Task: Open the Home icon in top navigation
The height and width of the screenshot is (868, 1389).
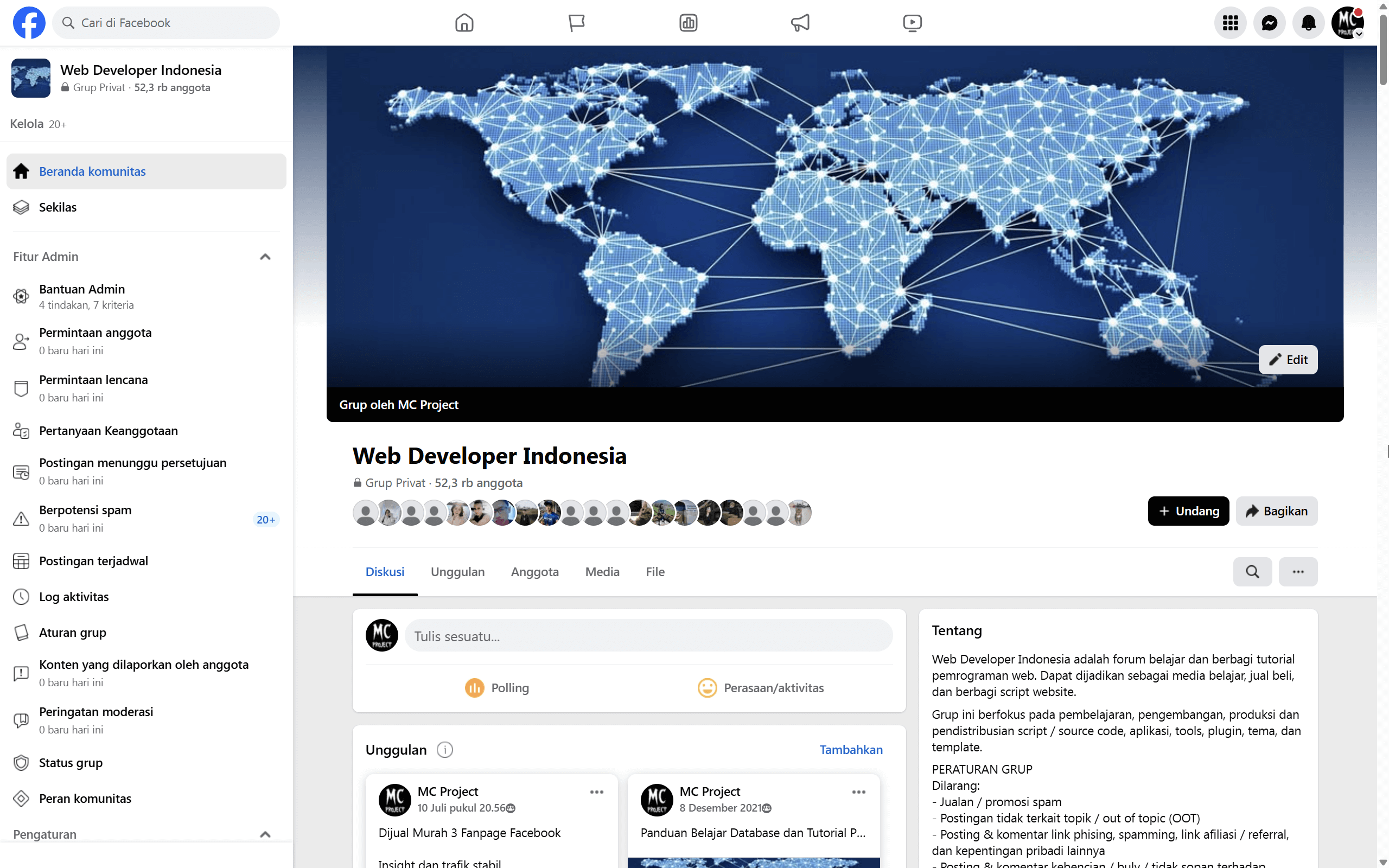Action: tap(464, 23)
